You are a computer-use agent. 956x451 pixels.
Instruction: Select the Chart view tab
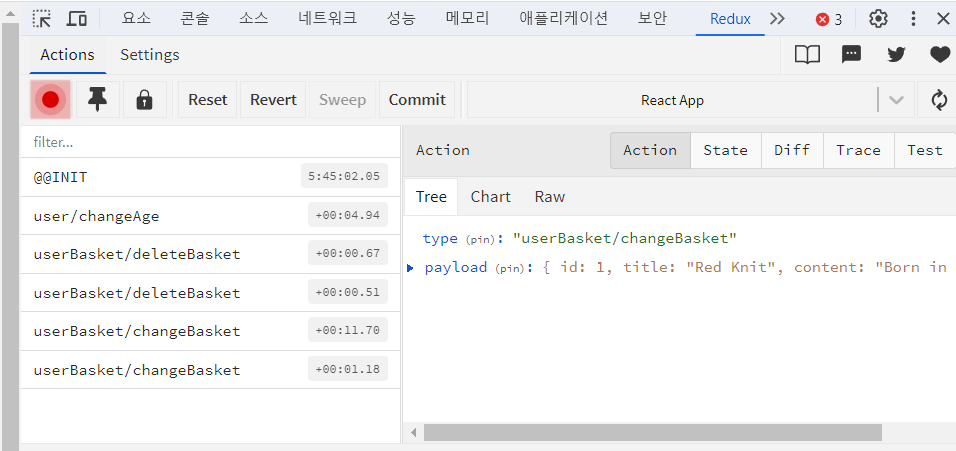pos(490,197)
